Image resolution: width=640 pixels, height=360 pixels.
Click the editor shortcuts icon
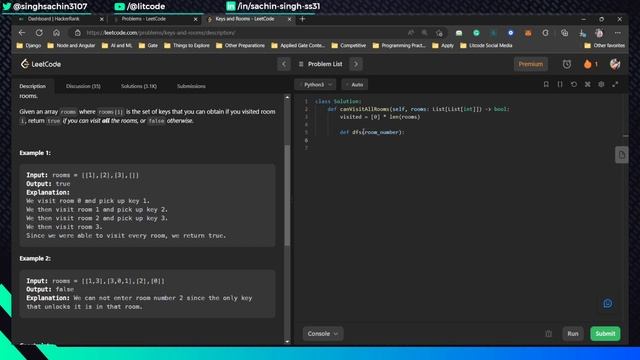(588, 84)
